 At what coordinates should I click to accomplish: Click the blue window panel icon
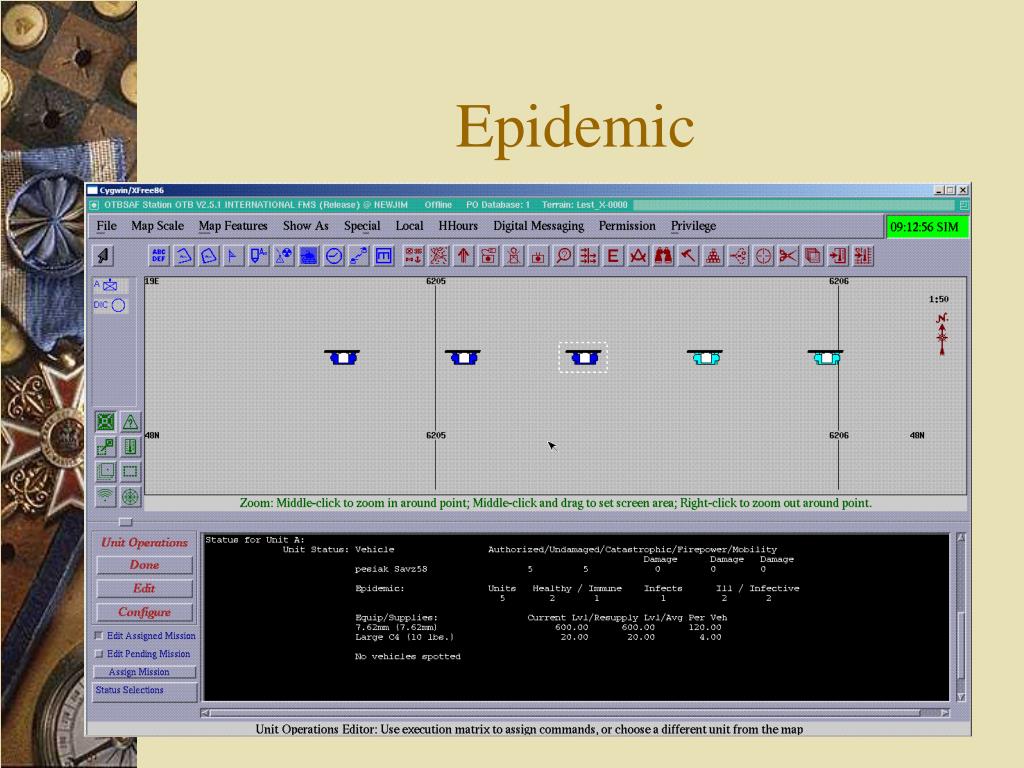384,255
